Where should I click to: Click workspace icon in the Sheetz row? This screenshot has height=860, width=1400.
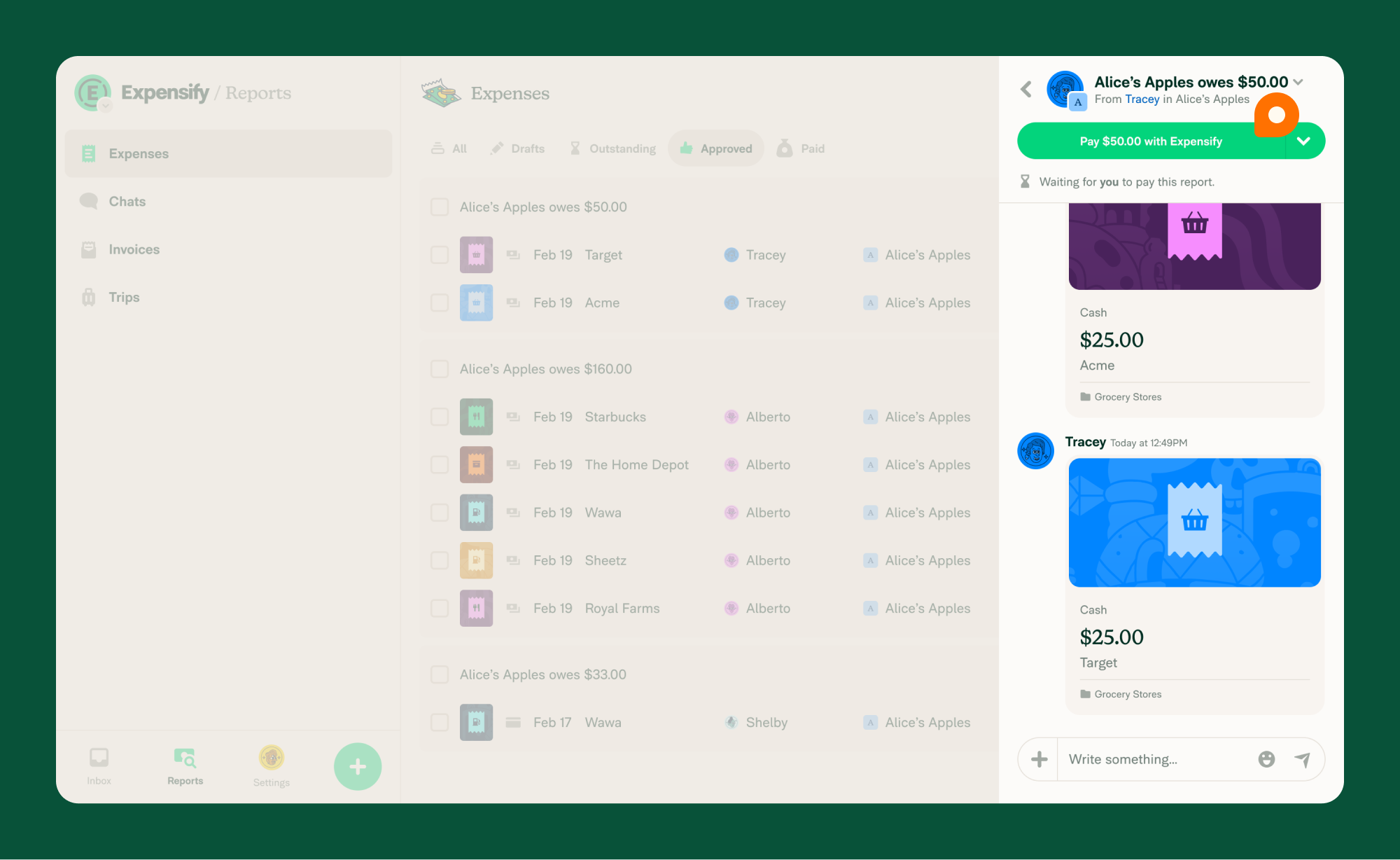(x=870, y=560)
